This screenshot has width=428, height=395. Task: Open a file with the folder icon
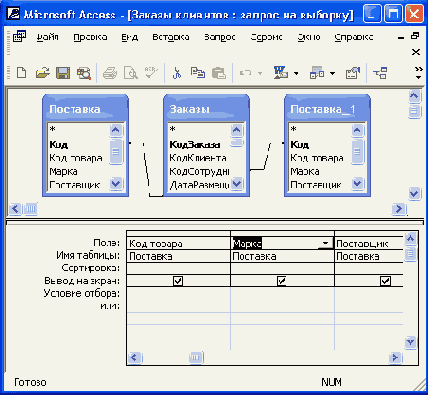(42, 73)
